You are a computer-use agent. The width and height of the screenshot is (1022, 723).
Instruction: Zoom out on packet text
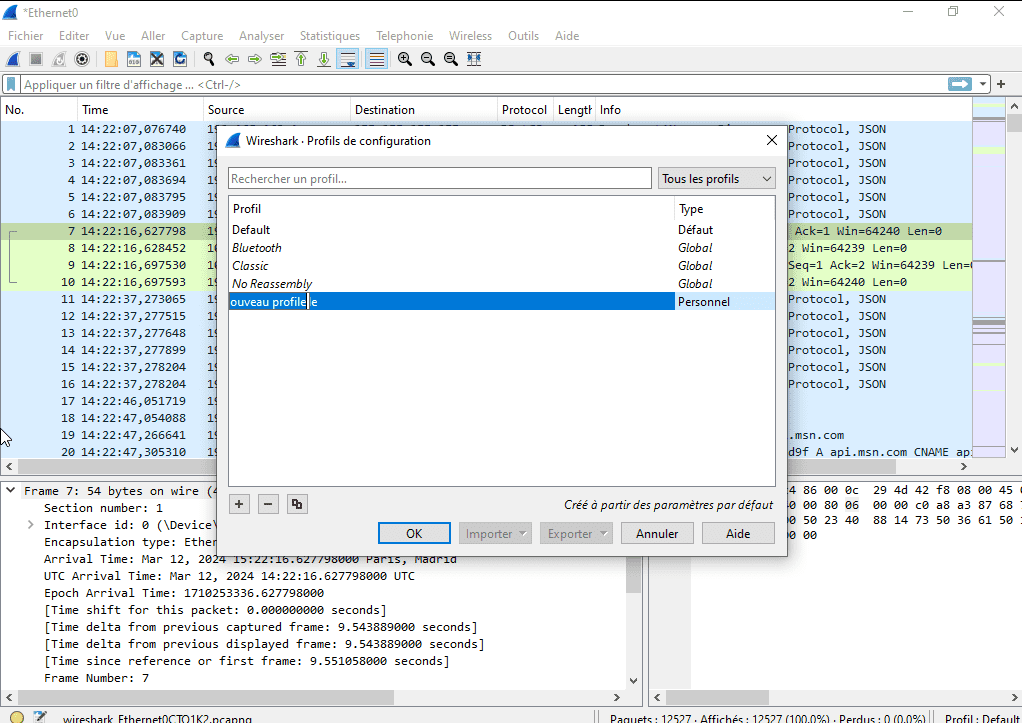tap(428, 59)
